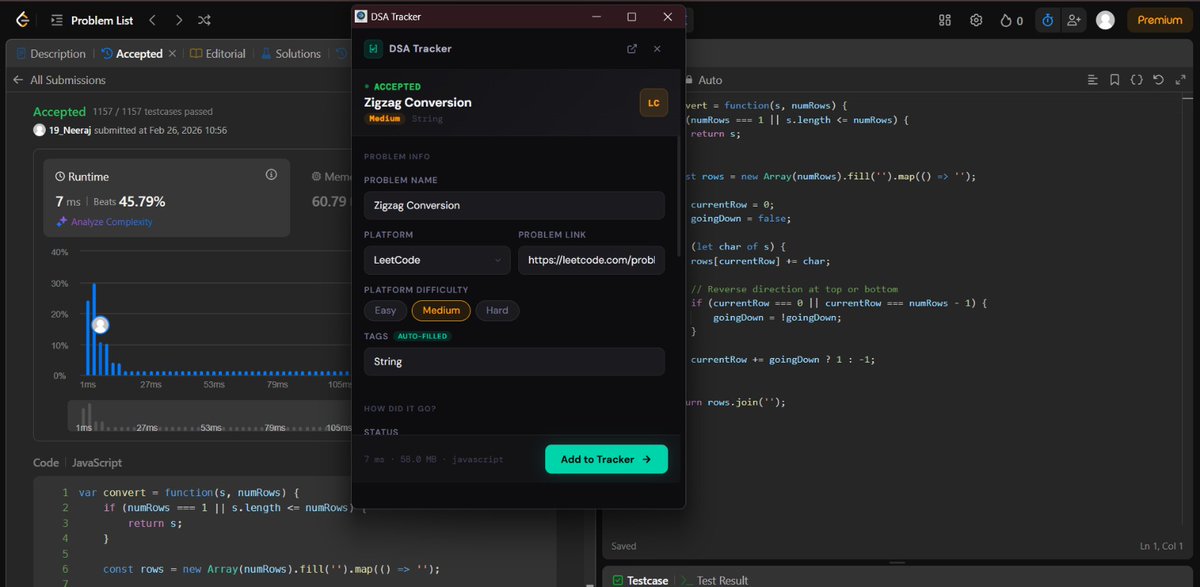The height and width of the screenshot is (587, 1200).
Task: Edit the Tags field containing String
Action: (514, 362)
